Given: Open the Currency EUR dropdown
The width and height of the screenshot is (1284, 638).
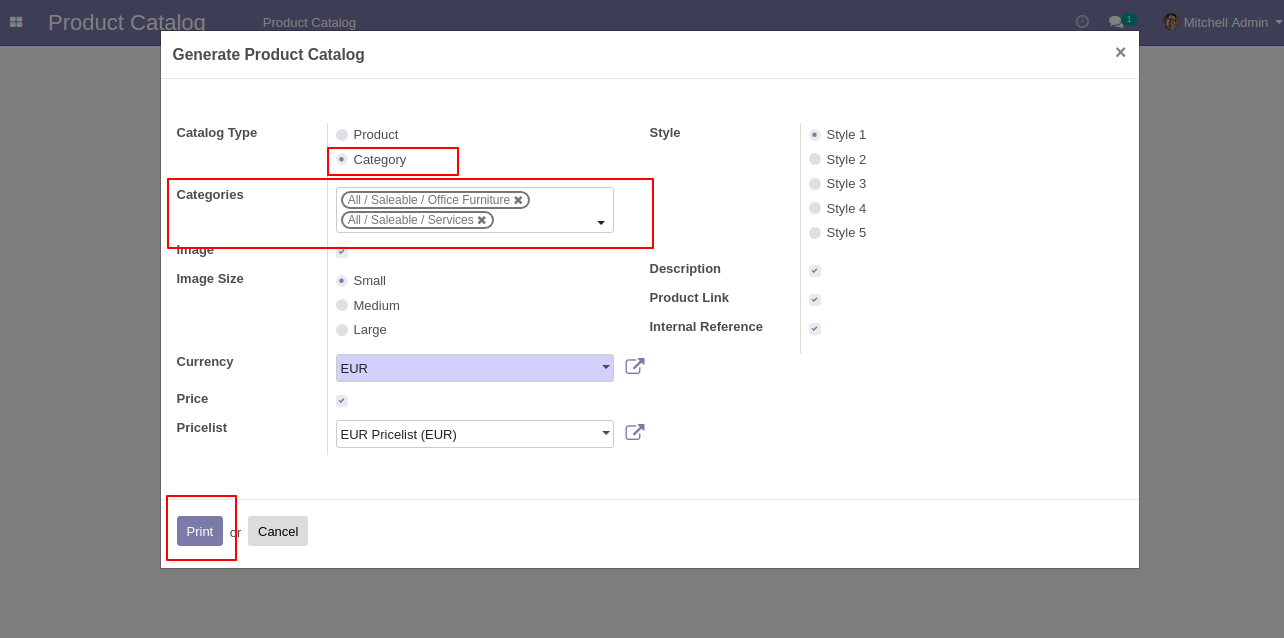Looking at the screenshot, I should click(x=474, y=368).
